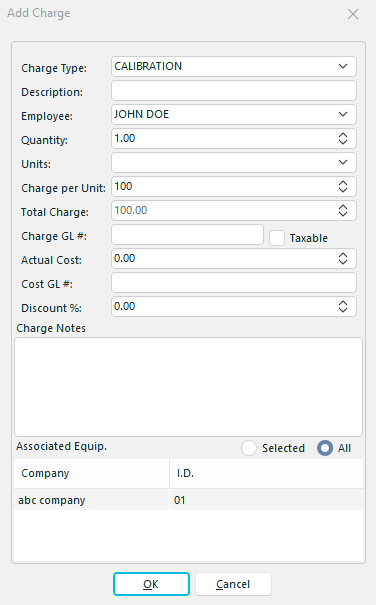This screenshot has height=605, width=376.
Task: Click the Cancel button
Action: [x=233, y=584]
